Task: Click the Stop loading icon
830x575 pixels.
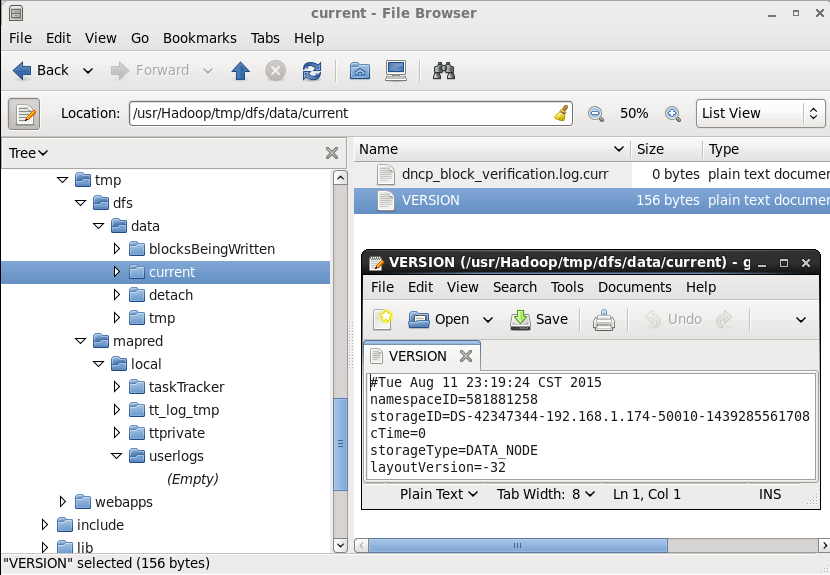Action: (275, 70)
